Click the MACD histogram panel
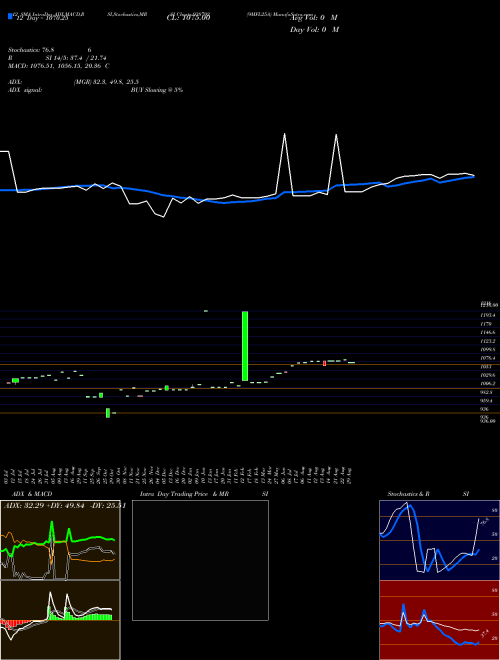 tap(60, 620)
